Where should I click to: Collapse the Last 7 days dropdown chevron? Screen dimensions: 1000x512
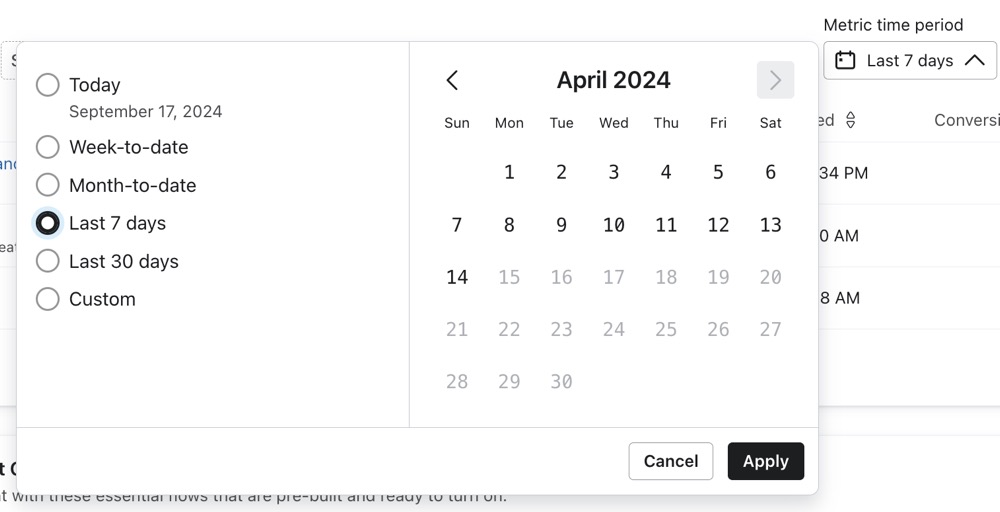[974, 61]
